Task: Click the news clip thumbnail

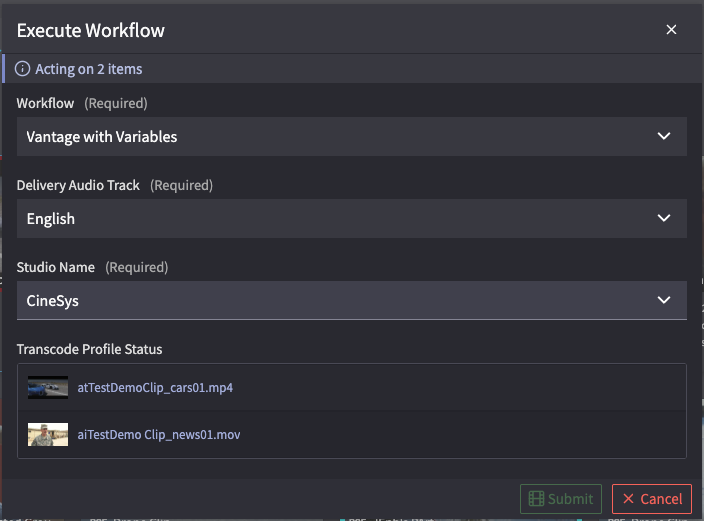Action: [48, 434]
